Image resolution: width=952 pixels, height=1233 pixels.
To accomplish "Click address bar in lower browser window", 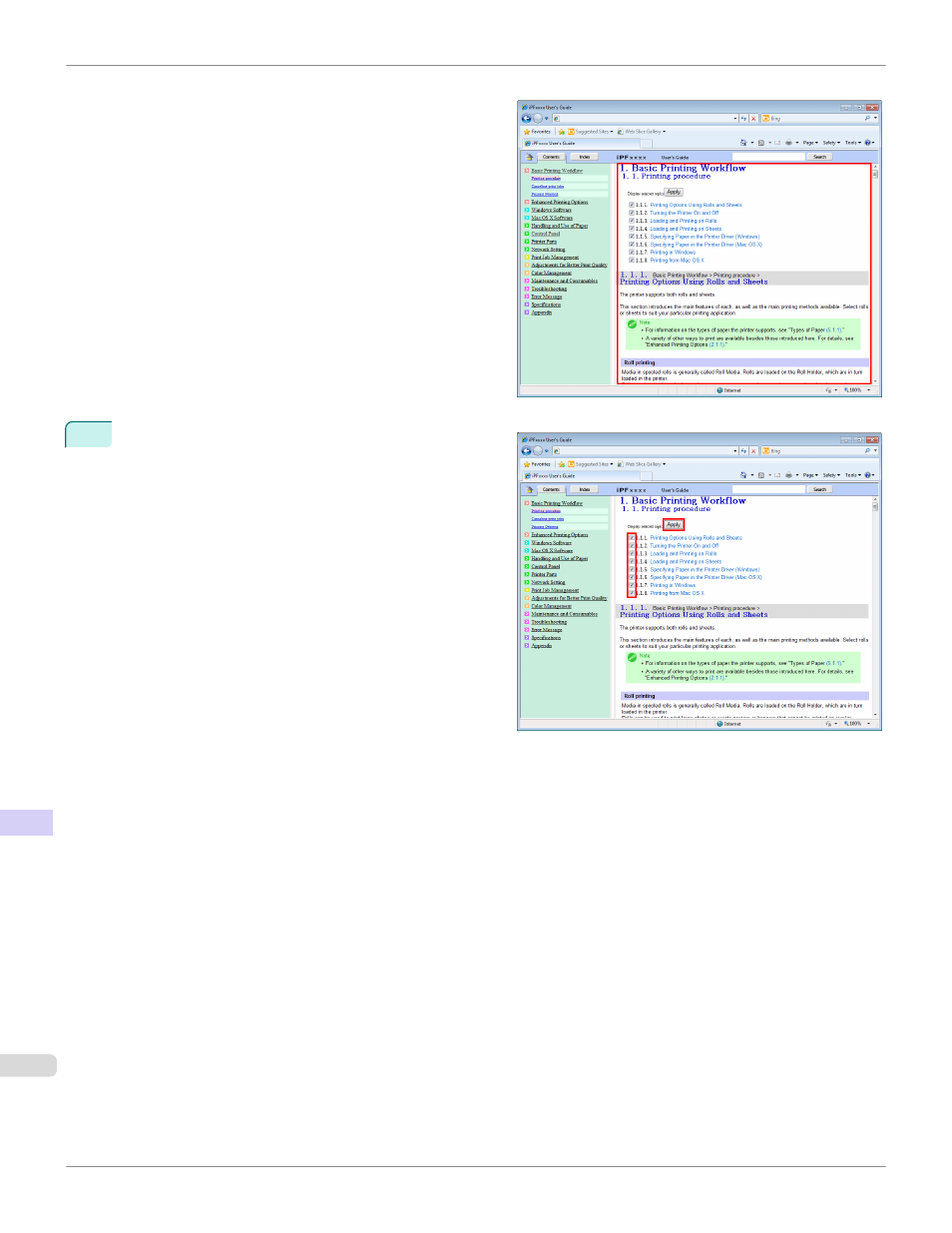I will (643, 450).
